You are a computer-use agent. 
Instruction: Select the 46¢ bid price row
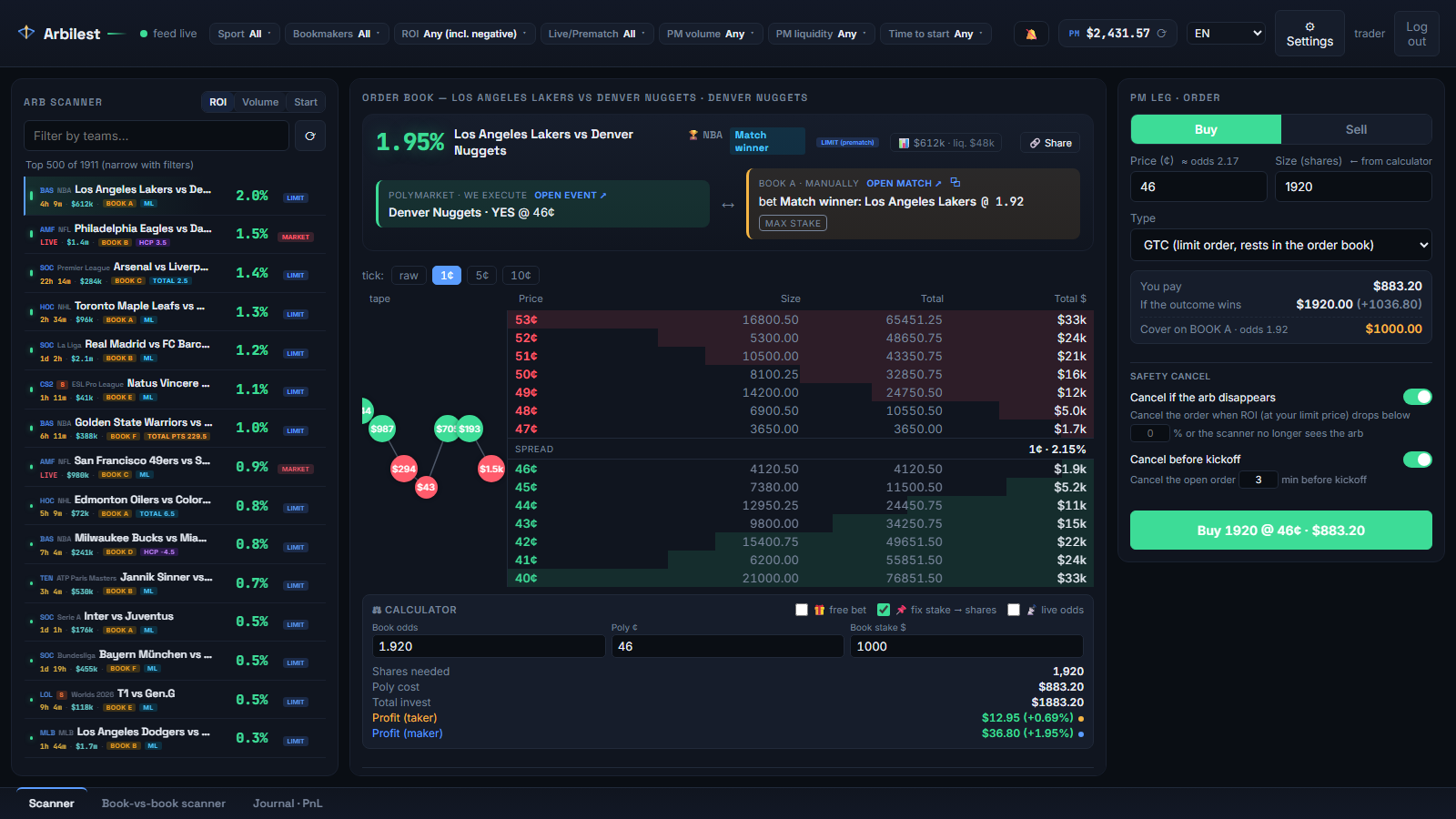[800, 469]
